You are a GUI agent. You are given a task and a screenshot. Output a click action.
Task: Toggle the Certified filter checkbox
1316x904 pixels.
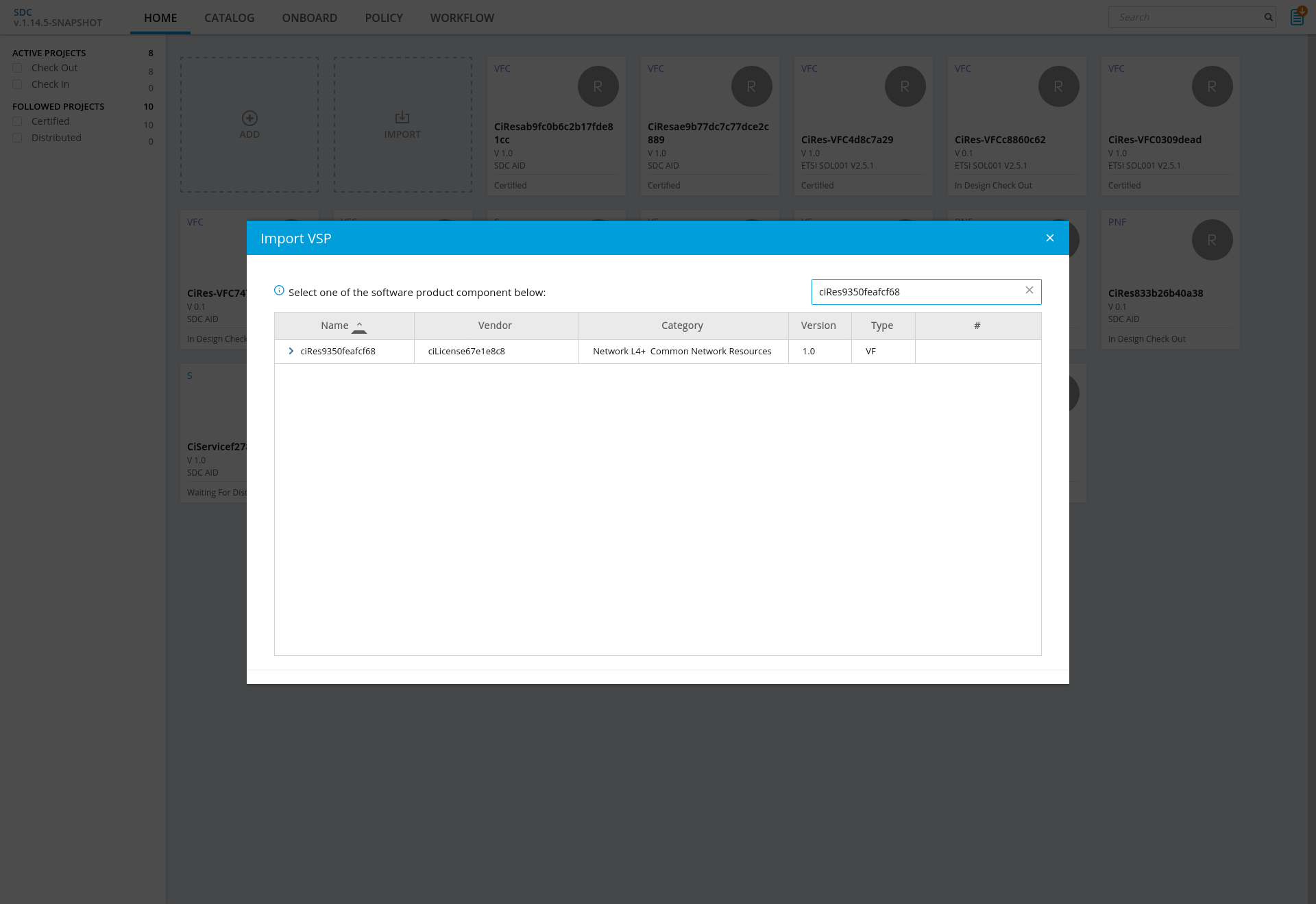(x=18, y=121)
